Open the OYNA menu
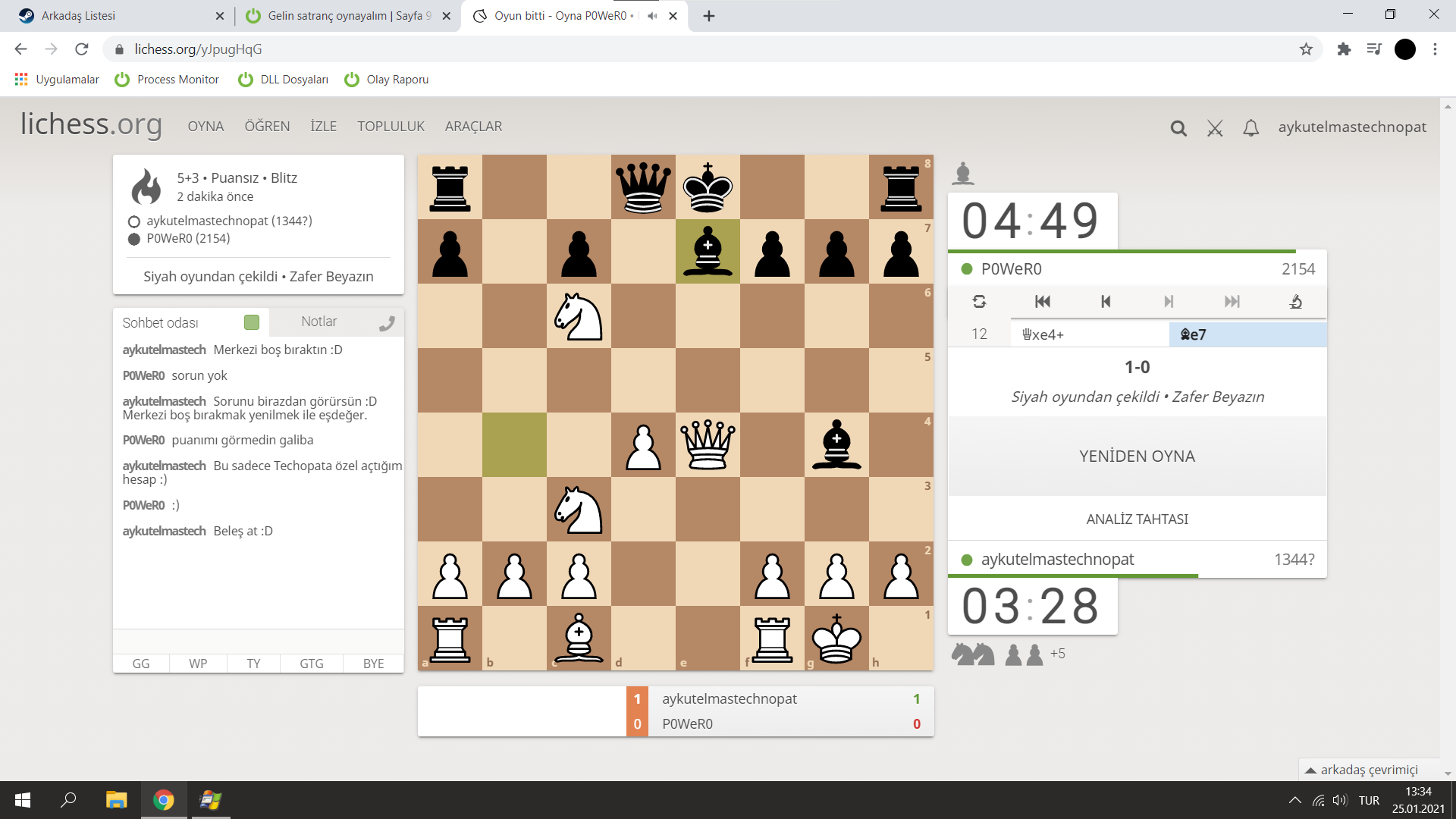This screenshot has height=819, width=1456. (206, 127)
